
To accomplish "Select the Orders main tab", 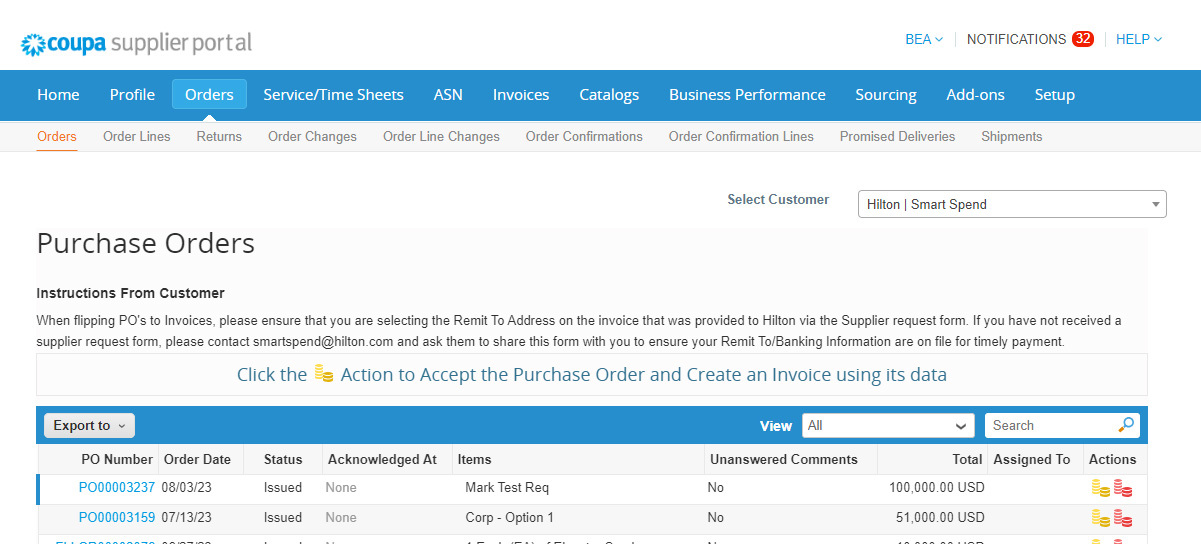I will click(209, 94).
